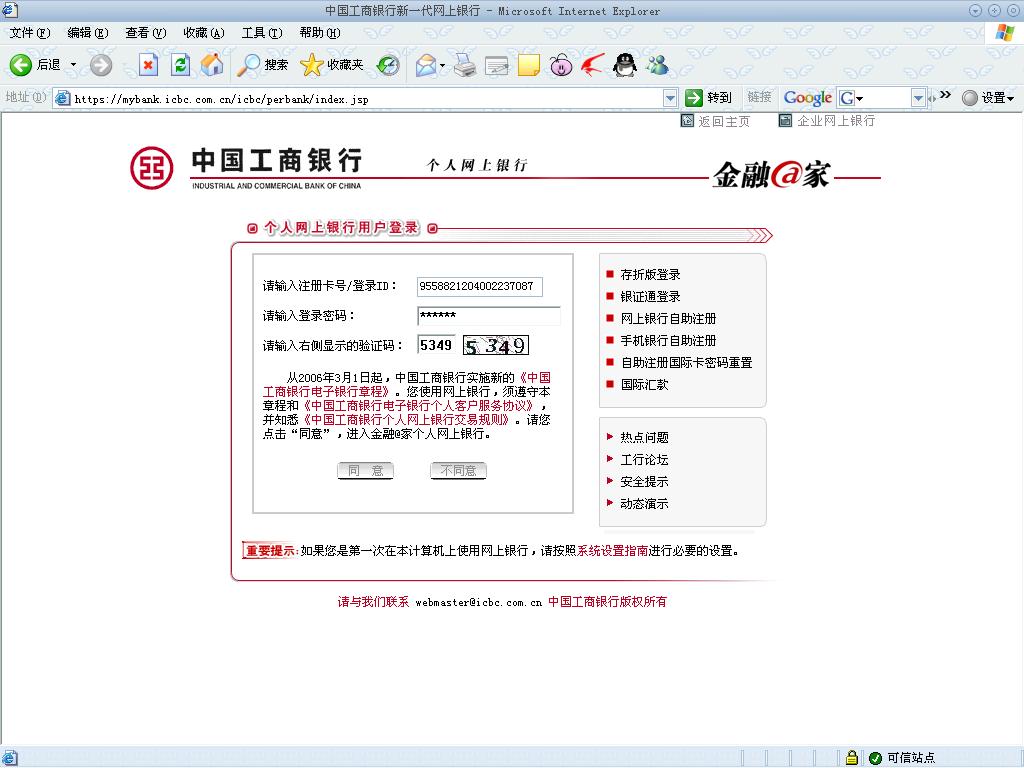Open the 帮助 menu
Viewport: 1024px width, 768px height.
tap(320, 33)
